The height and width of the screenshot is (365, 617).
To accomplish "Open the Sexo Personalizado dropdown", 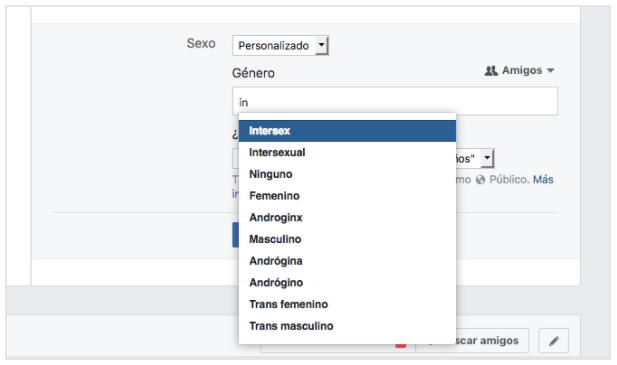I will 280,46.
